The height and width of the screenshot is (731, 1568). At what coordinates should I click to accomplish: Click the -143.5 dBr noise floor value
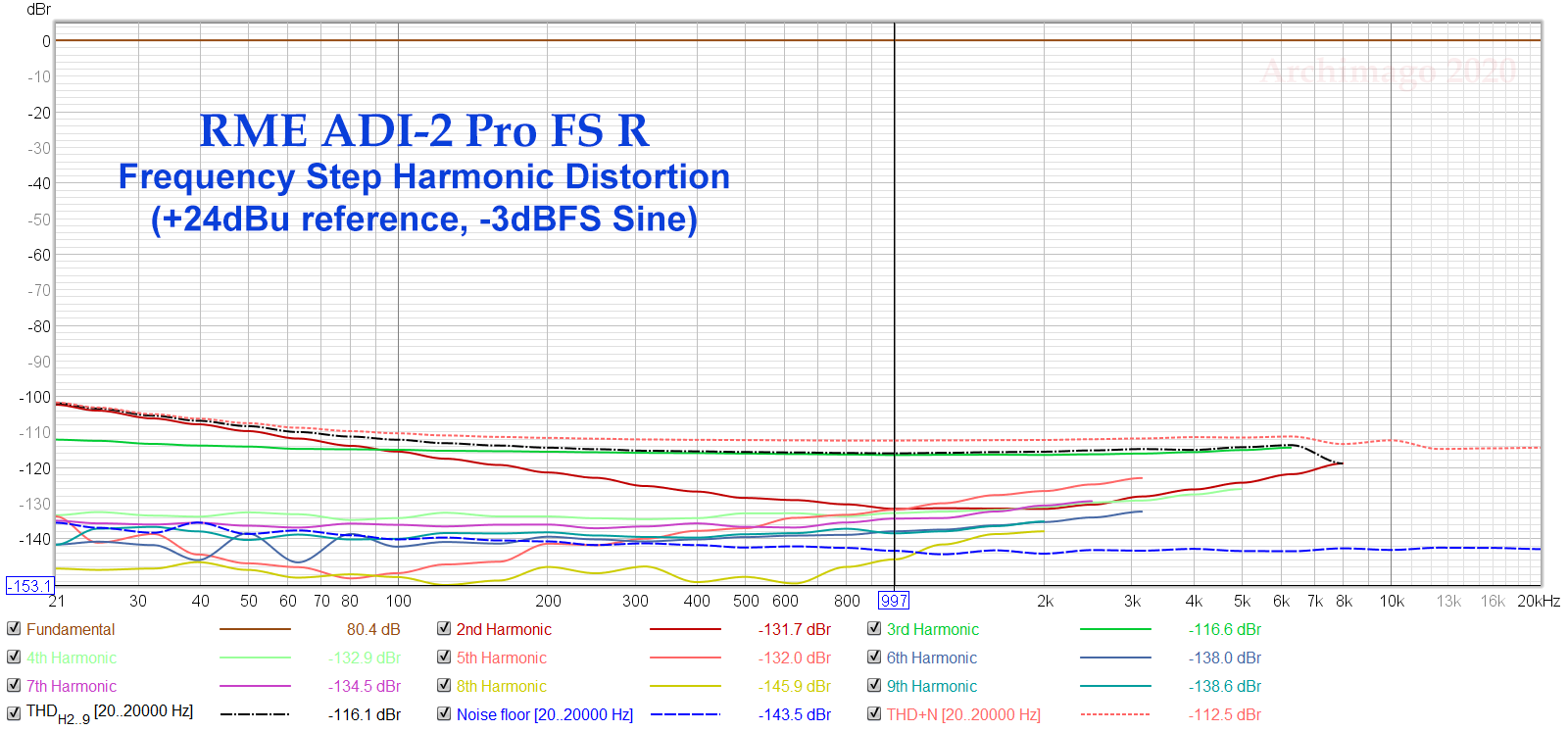click(794, 714)
